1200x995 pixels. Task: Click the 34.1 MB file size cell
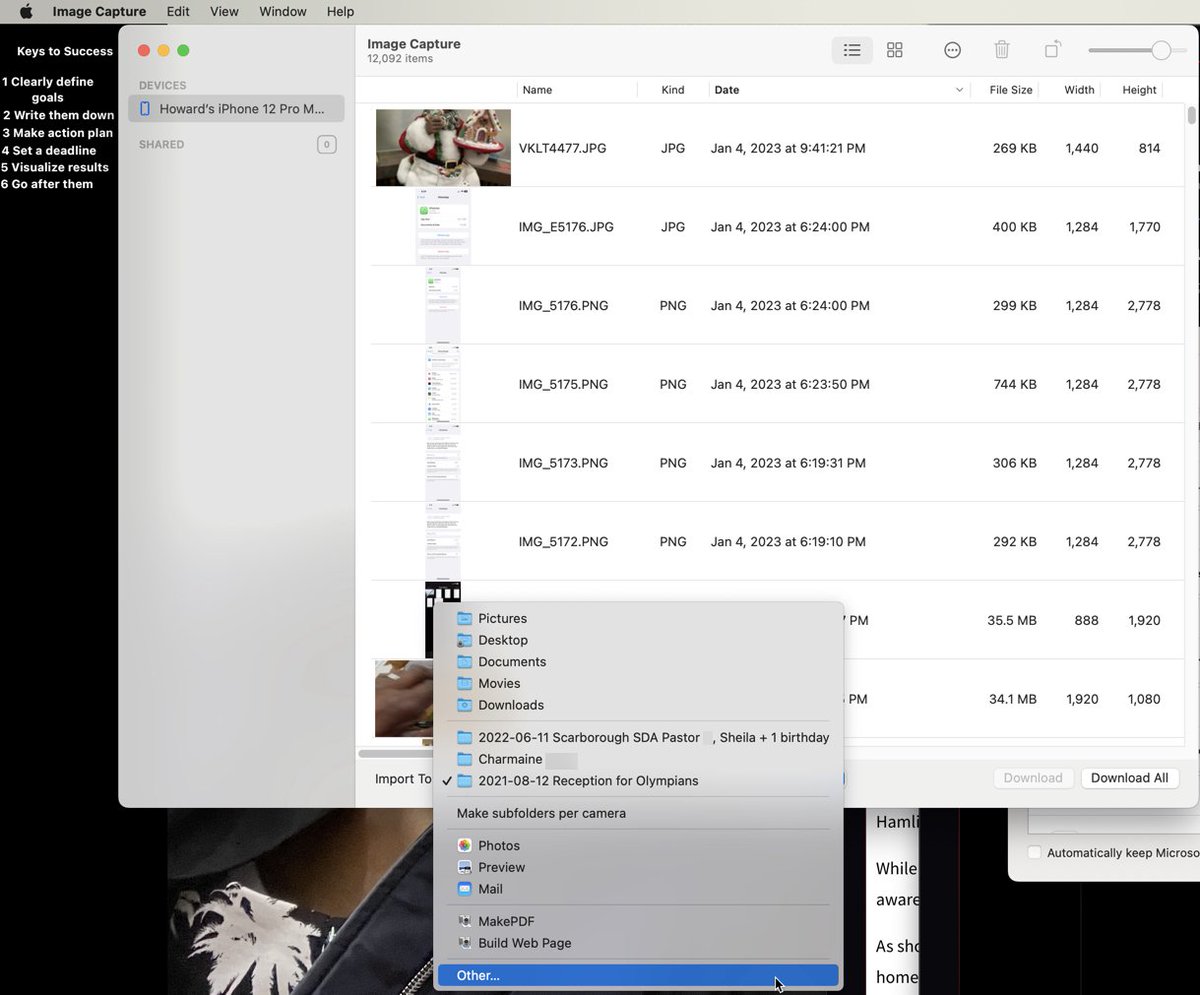click(x=1012, y=699)
